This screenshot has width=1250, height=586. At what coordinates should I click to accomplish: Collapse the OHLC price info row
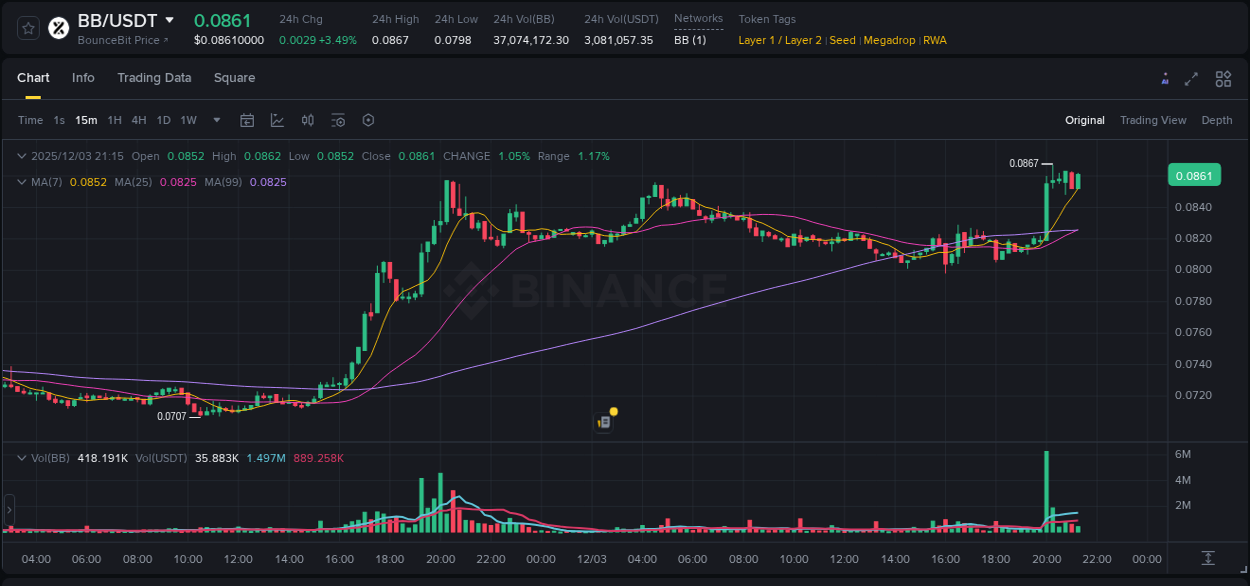[x=21, y=156]
